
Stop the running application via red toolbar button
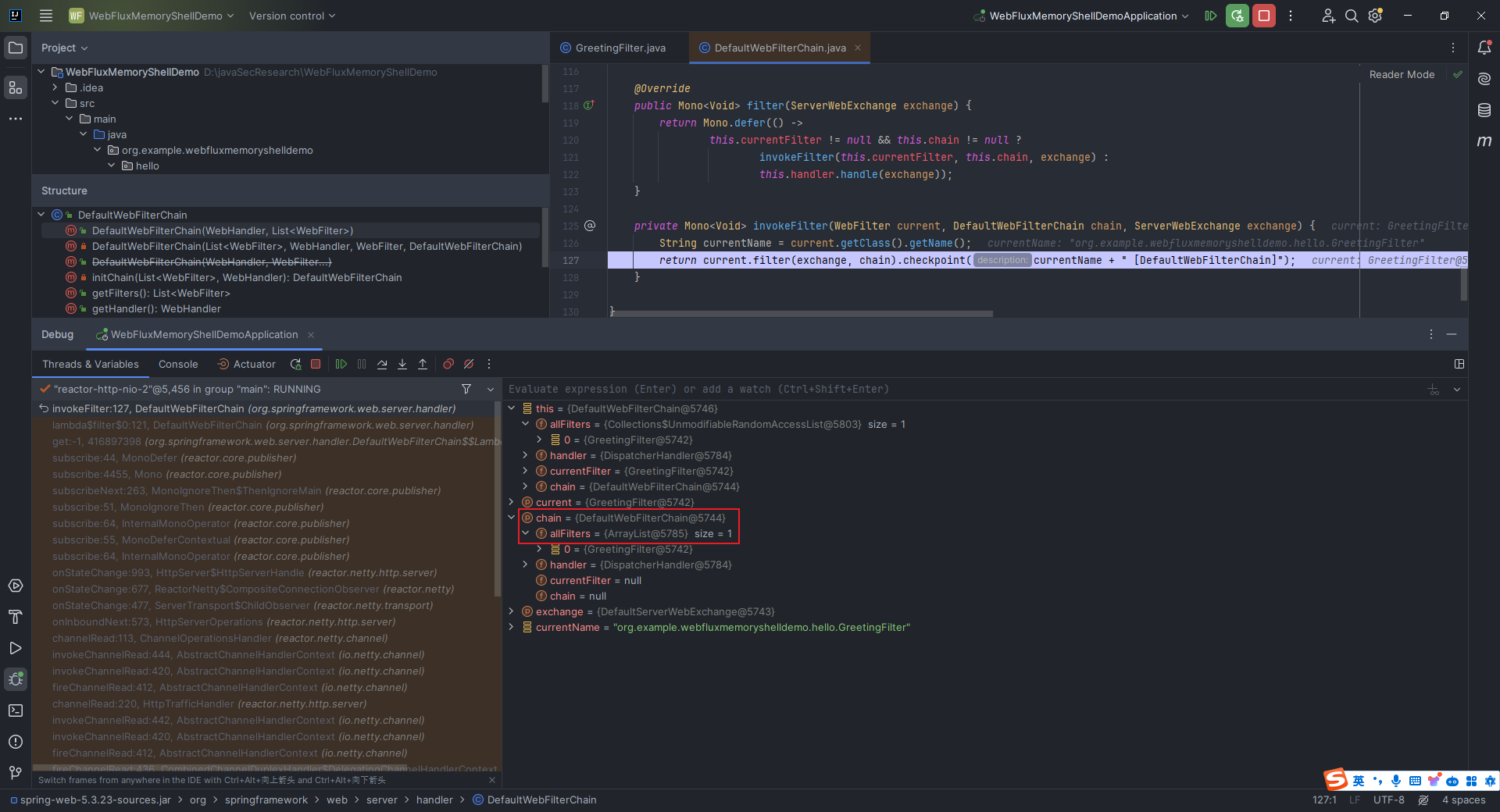(x=1264, y=16)
